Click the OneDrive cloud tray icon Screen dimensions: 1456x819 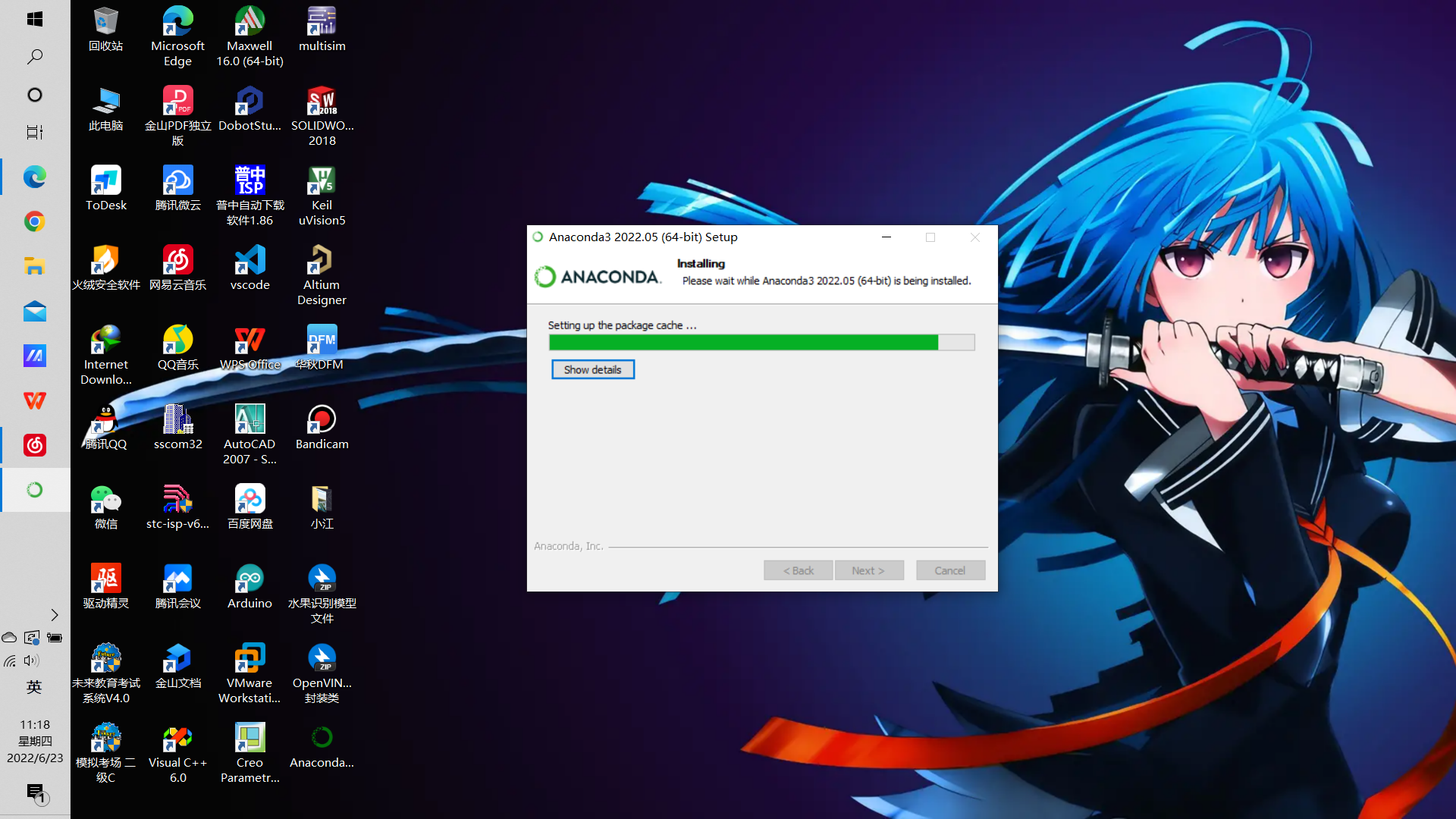tap(9, 638)
